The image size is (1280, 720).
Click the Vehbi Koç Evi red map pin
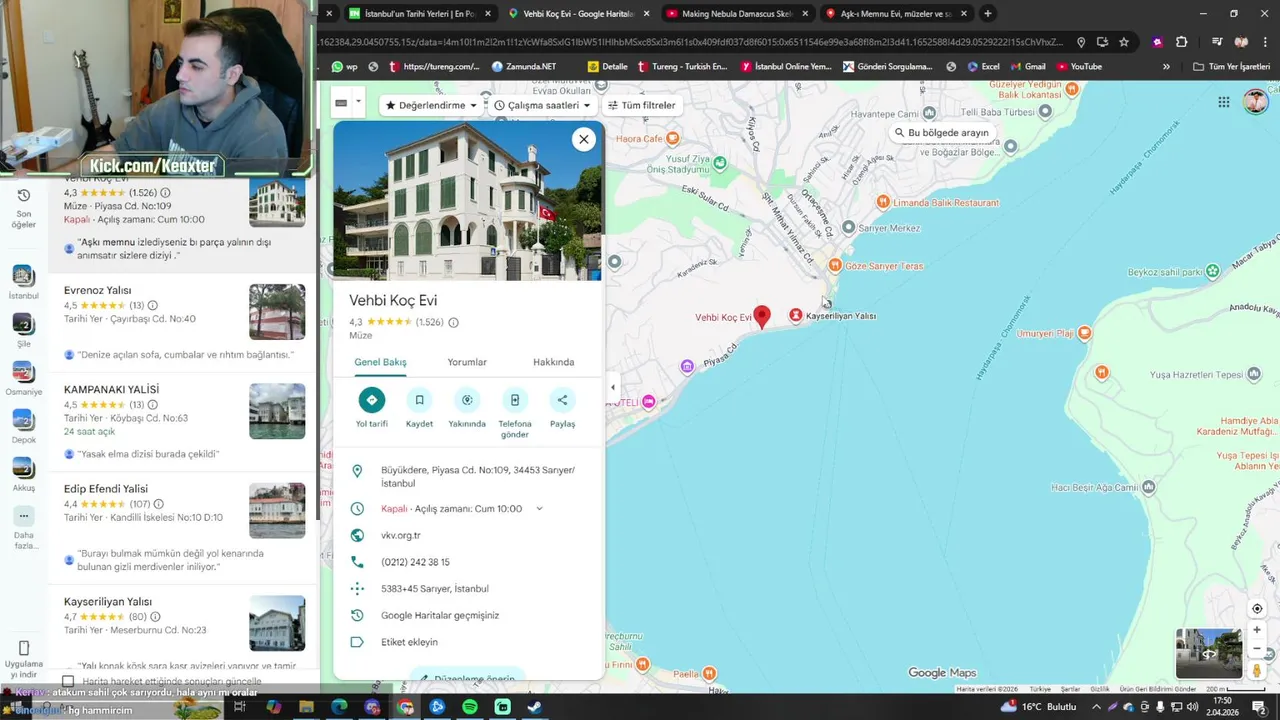click(x=762, y=317)
